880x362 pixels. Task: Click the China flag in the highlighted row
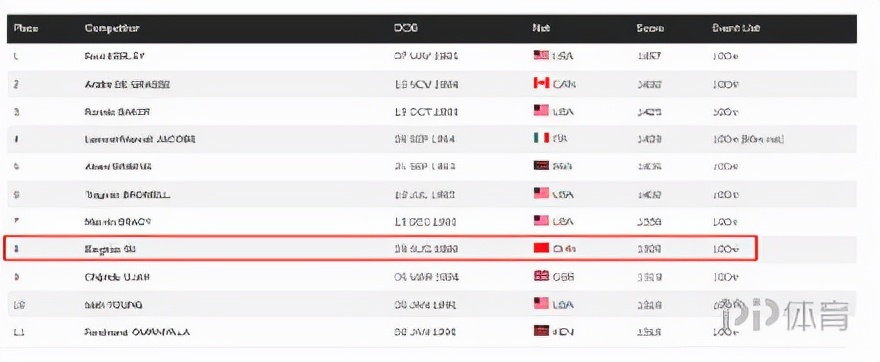541,248
